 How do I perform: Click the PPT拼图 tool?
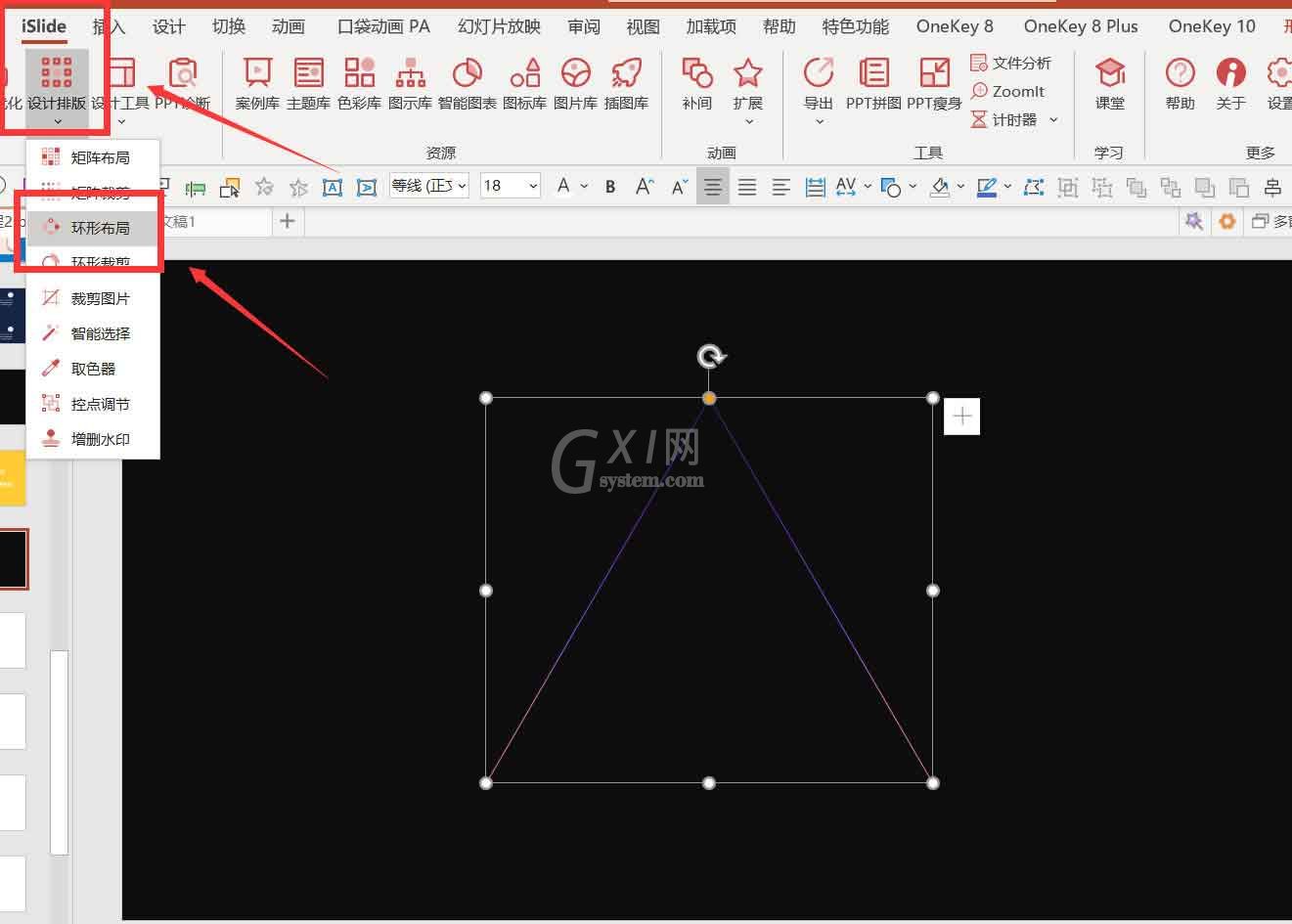click(873, 83)
